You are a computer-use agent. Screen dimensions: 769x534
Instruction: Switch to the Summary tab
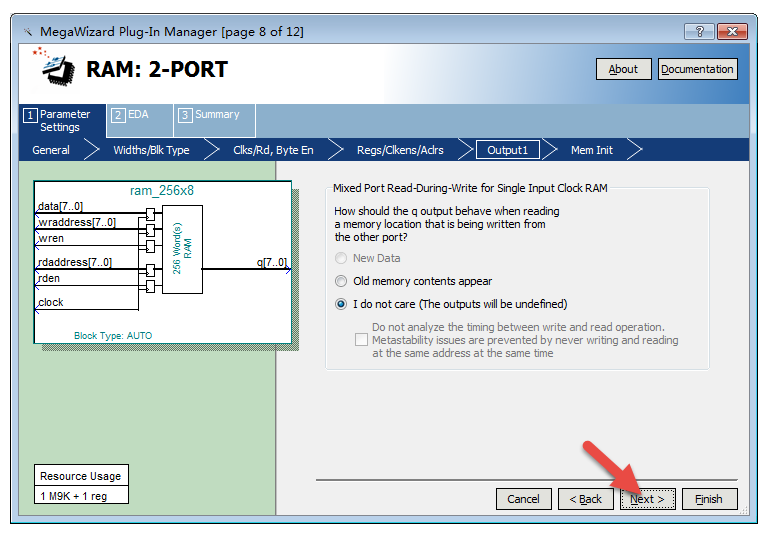(x=215, y=121)
